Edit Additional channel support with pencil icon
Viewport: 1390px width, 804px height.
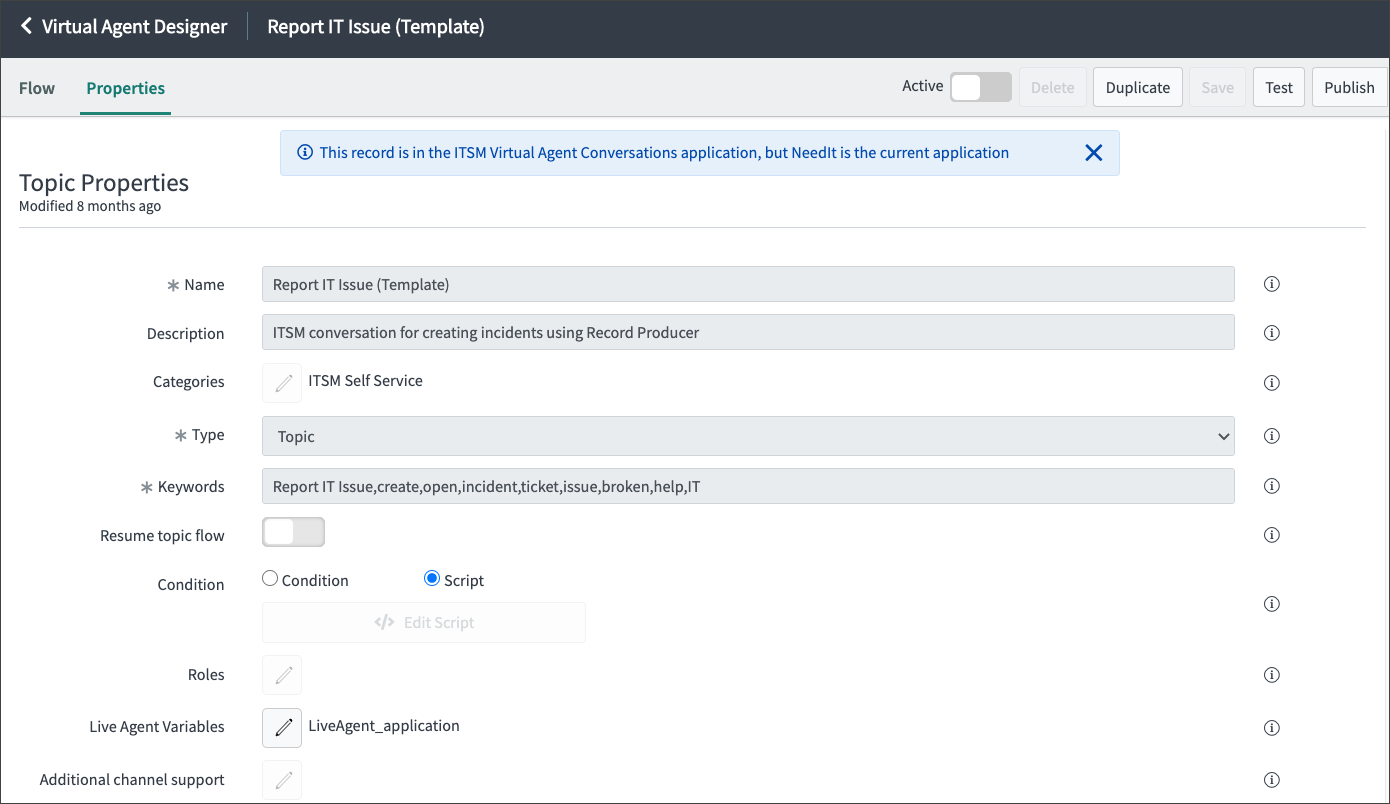281,779
